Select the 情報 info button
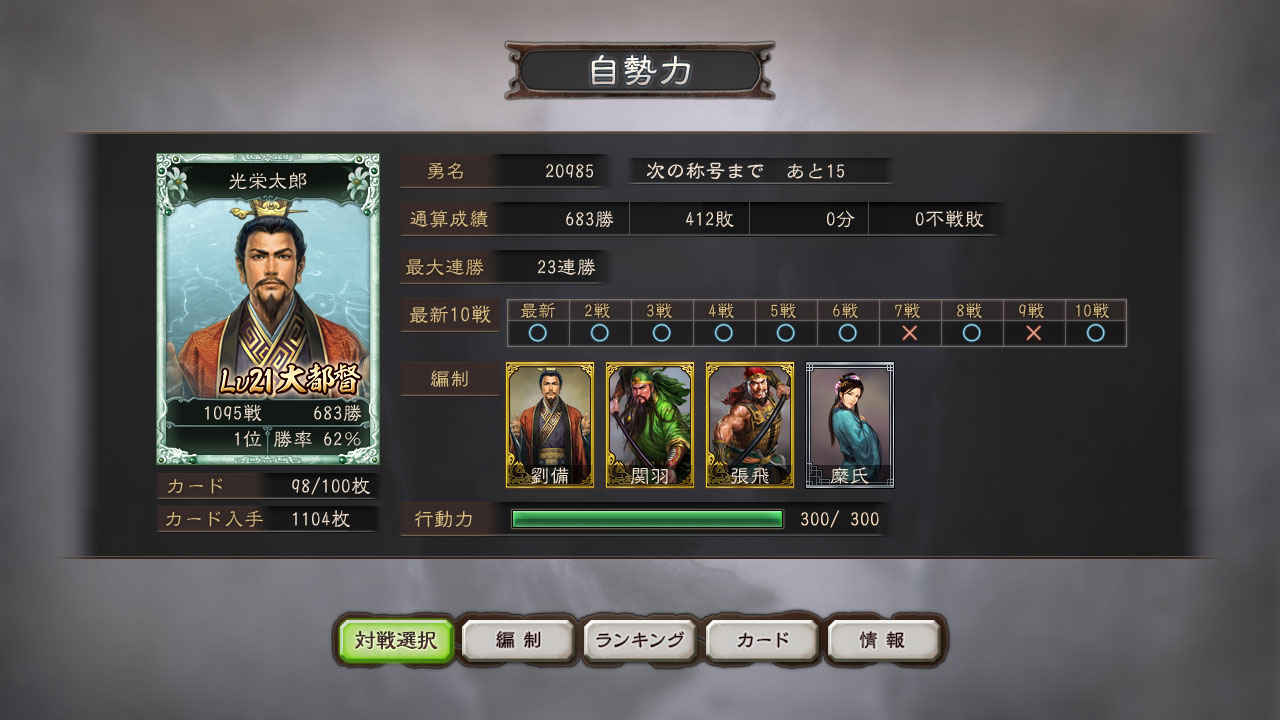The width and height of the screenshot is (1280, 720). click(884, 641)
